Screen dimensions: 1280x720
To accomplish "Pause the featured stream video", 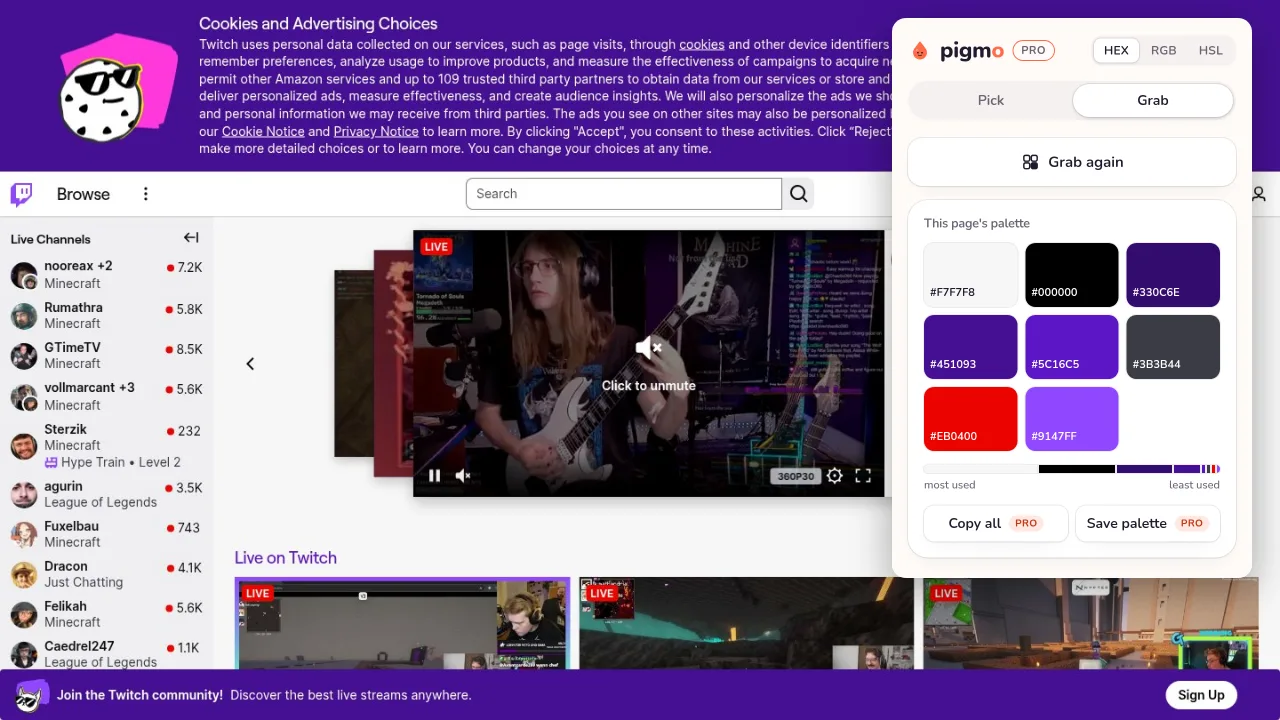I will 434,476.
